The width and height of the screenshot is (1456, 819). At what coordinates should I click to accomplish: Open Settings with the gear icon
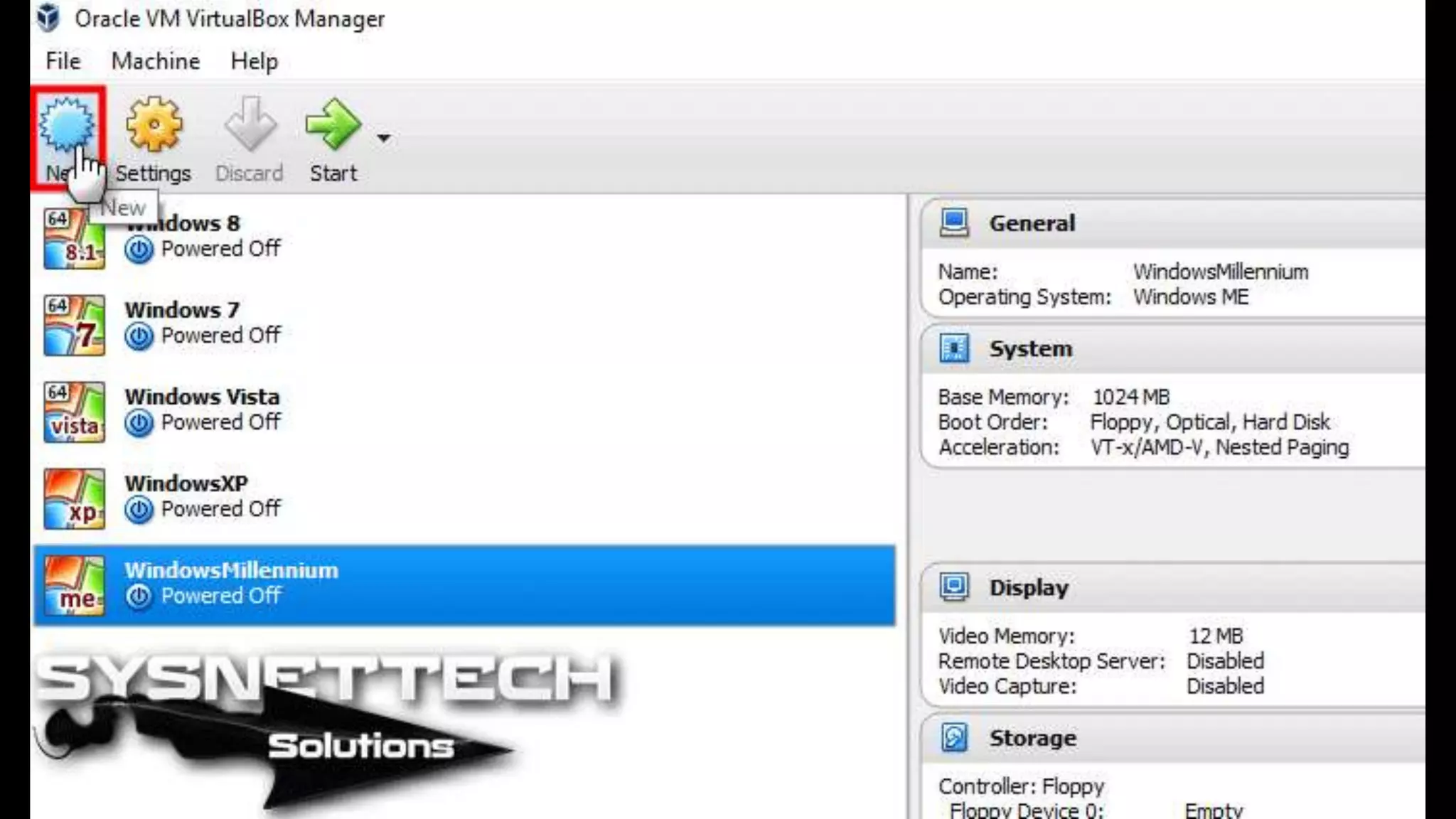(x=154, y=125)
